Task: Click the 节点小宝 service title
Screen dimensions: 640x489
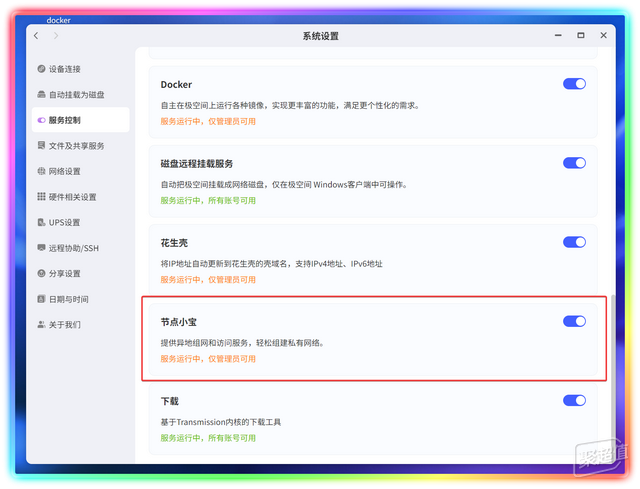Action: tap(178, 322)
